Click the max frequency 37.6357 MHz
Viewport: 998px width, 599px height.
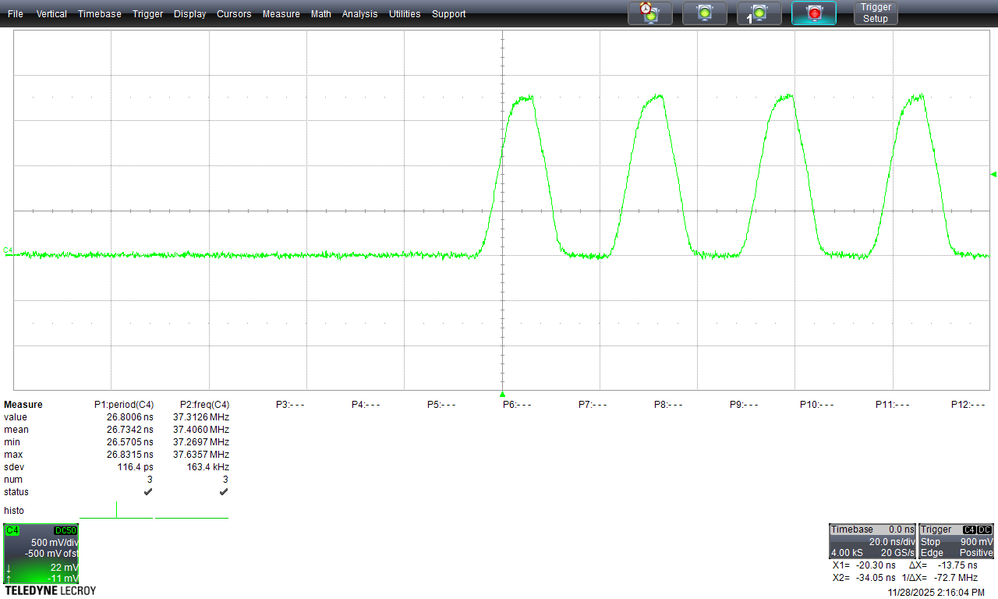(201, 455)
